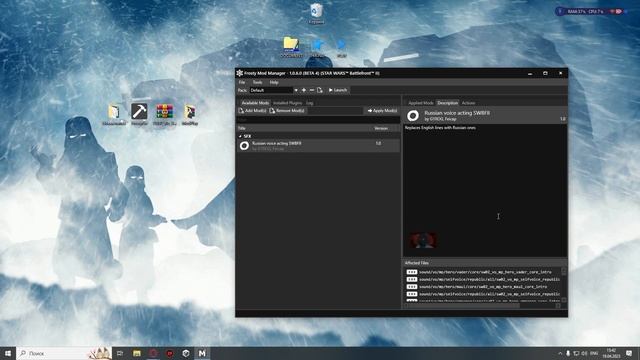Screen dimensions: 640x360
Task: Switch to the Applied Mods tab
Action: pos(420,103)
